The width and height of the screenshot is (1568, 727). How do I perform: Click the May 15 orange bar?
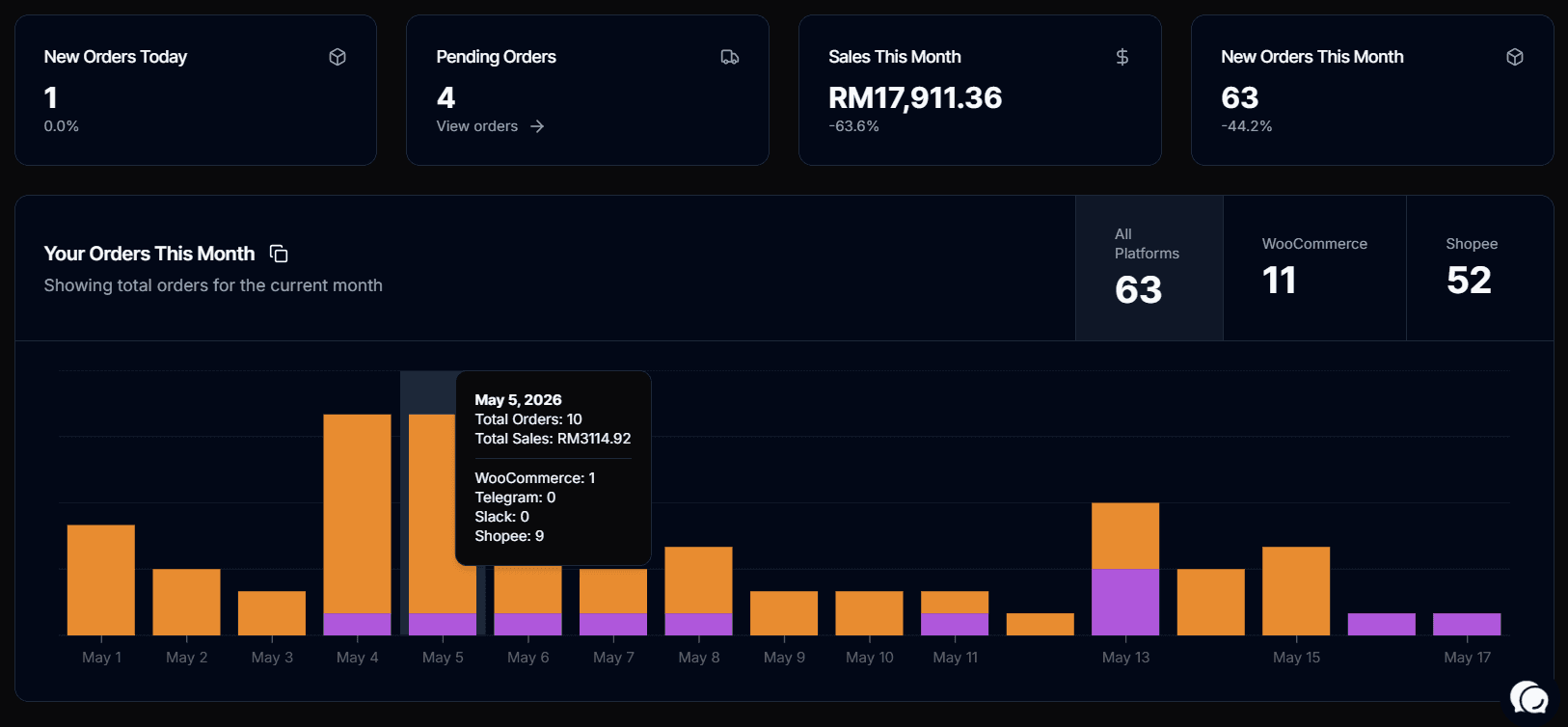[x=1296, y=591]
